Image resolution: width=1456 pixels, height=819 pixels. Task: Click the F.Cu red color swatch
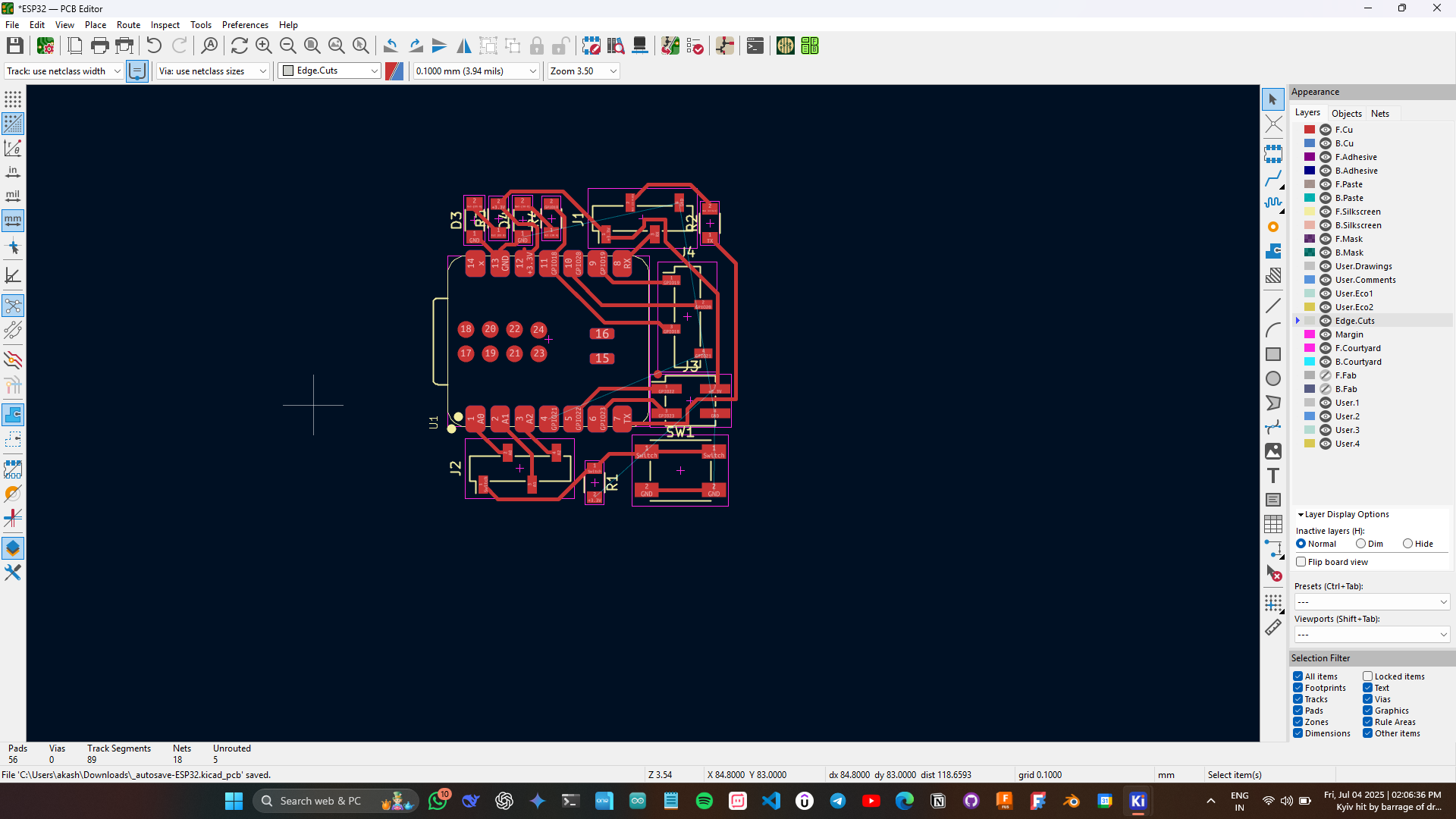tap(1310, 130)
